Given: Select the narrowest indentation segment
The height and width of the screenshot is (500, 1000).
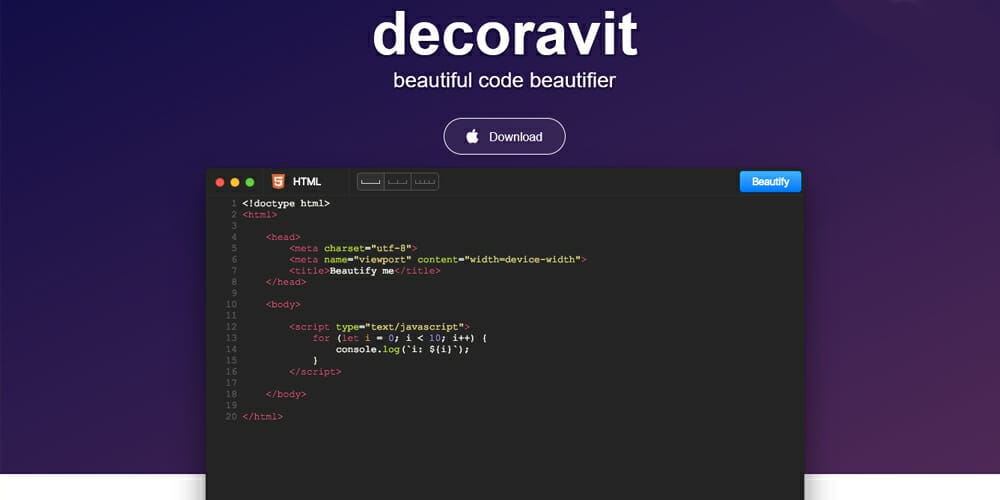Looking at the screenshot, I should 425,182.
